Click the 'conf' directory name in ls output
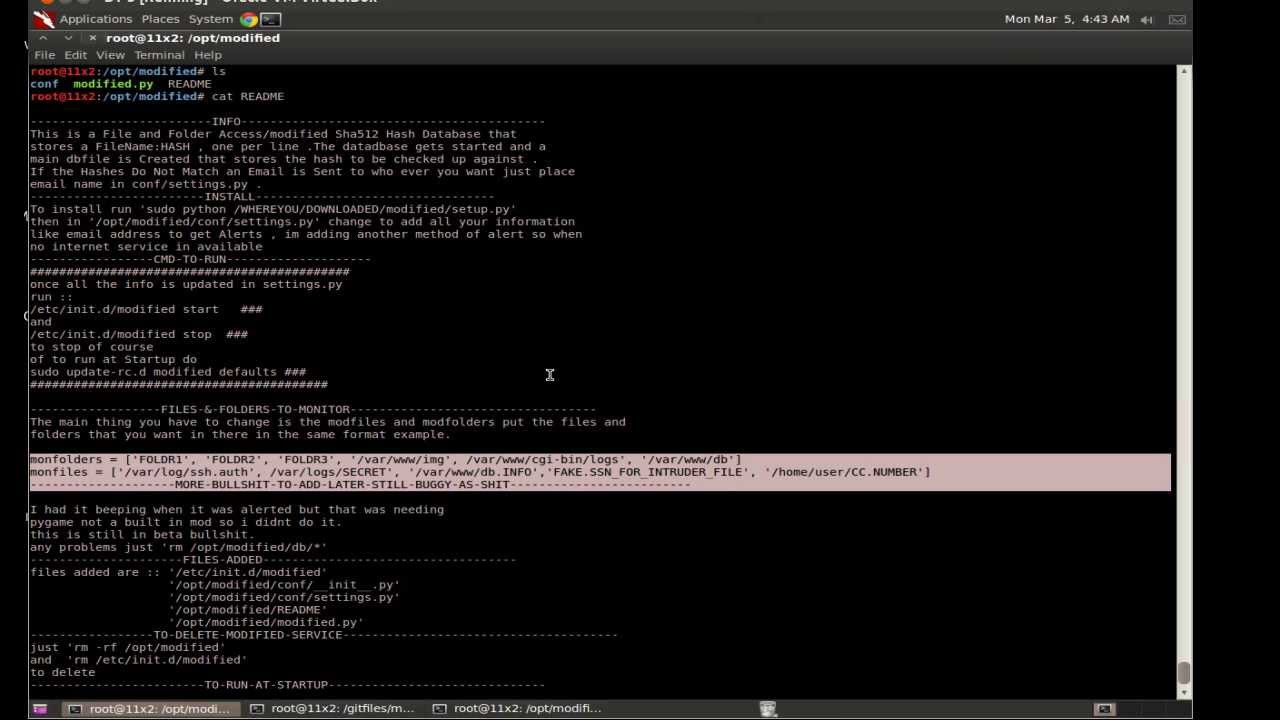1280x720 pixels. (x=44, y=84)
